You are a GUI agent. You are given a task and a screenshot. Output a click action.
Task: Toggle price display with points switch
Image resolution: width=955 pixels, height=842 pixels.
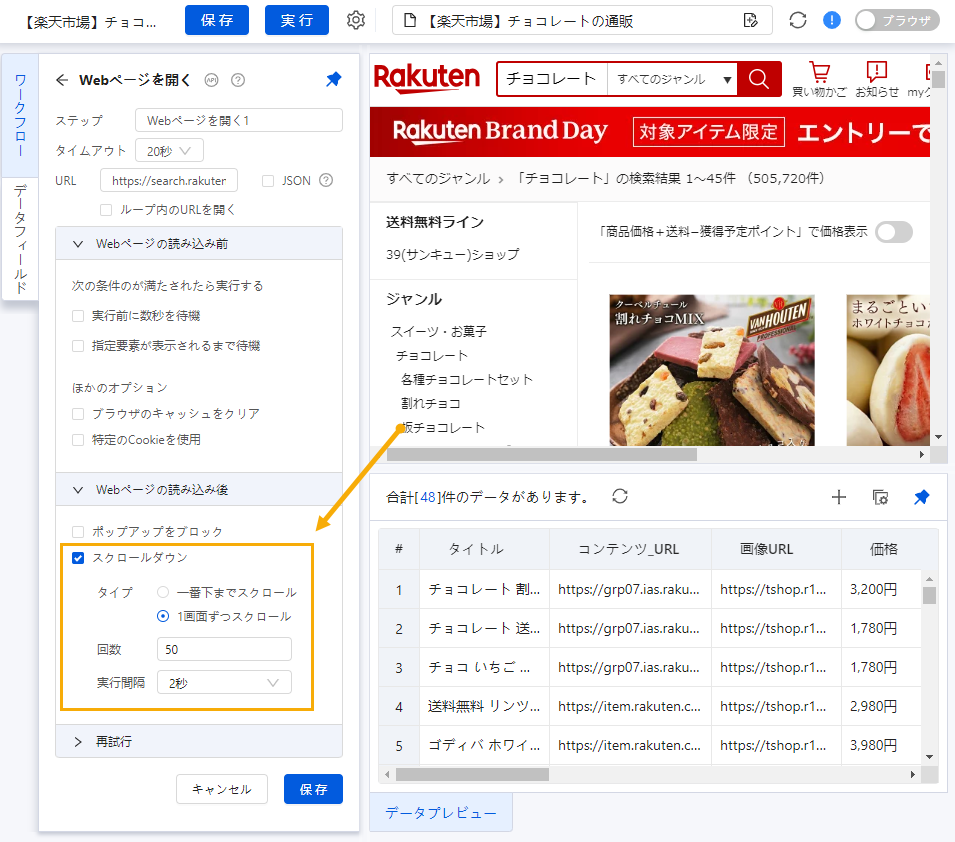[x=893, y=232]
